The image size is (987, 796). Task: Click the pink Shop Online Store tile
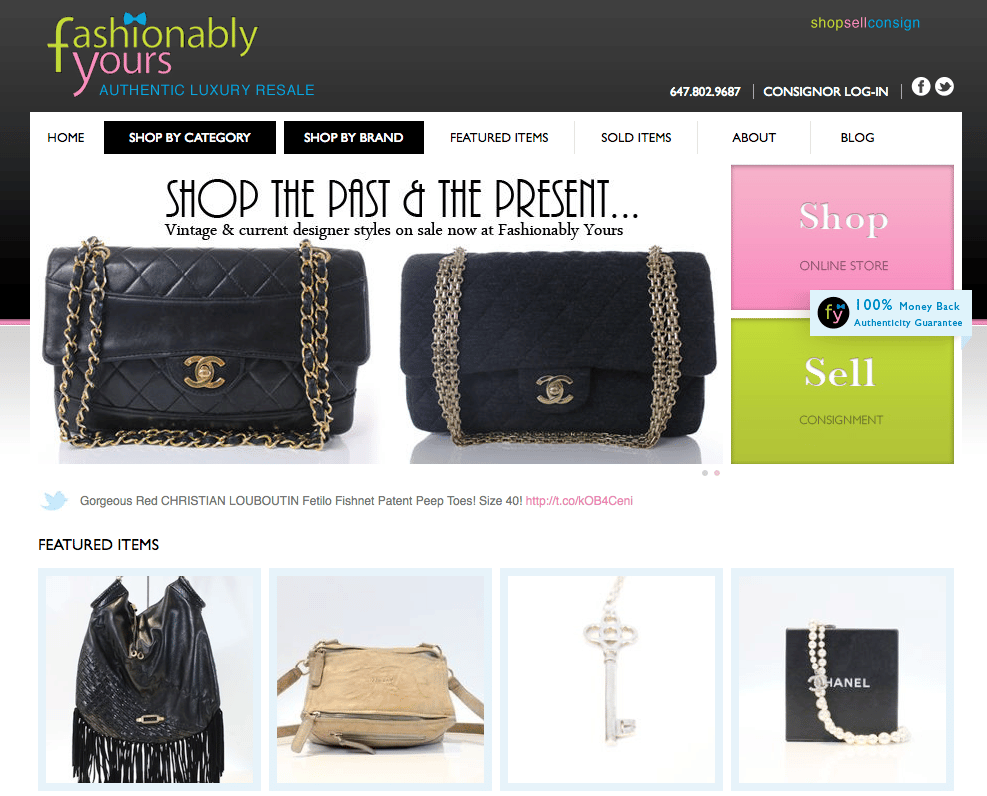tap(842, 237)
